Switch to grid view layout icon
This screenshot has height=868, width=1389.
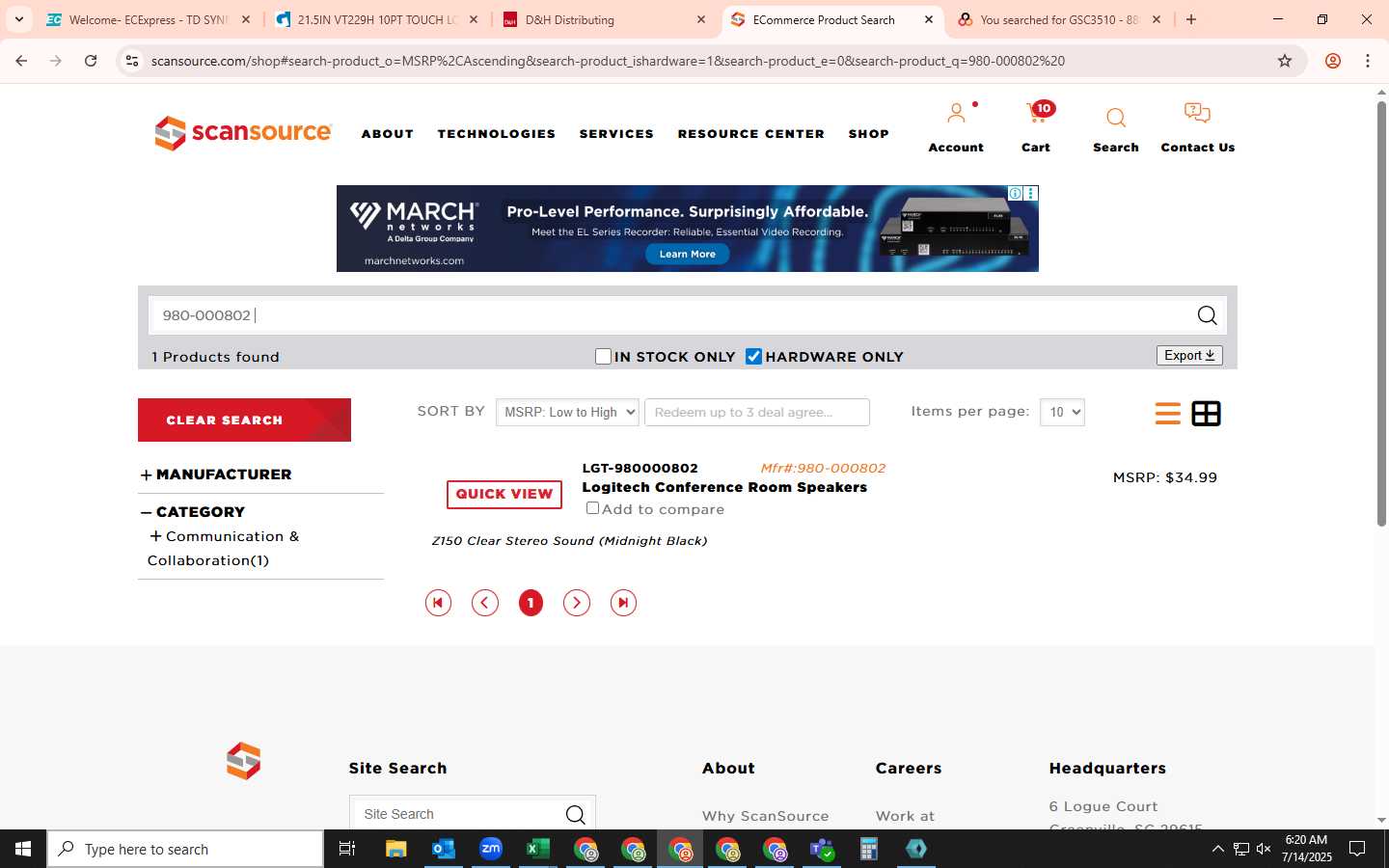[1207, 414]
